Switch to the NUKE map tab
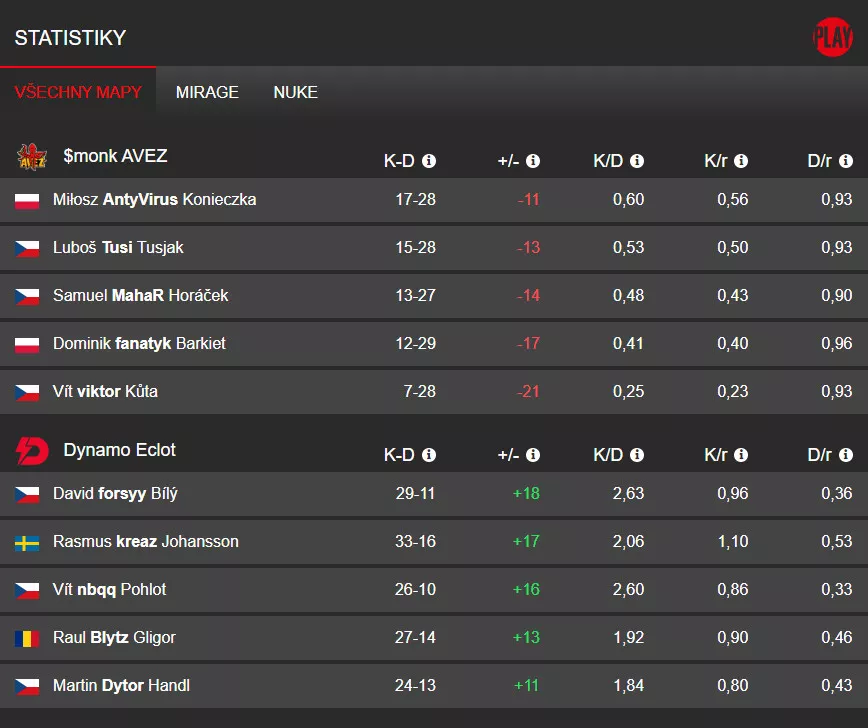The width and height of the screenshot is (868, 728). click(x=295, y=92)
